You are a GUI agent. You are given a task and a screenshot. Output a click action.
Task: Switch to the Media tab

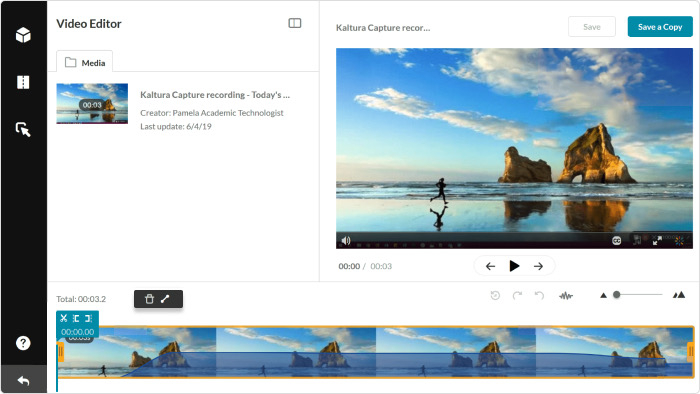tap(85, 62)
